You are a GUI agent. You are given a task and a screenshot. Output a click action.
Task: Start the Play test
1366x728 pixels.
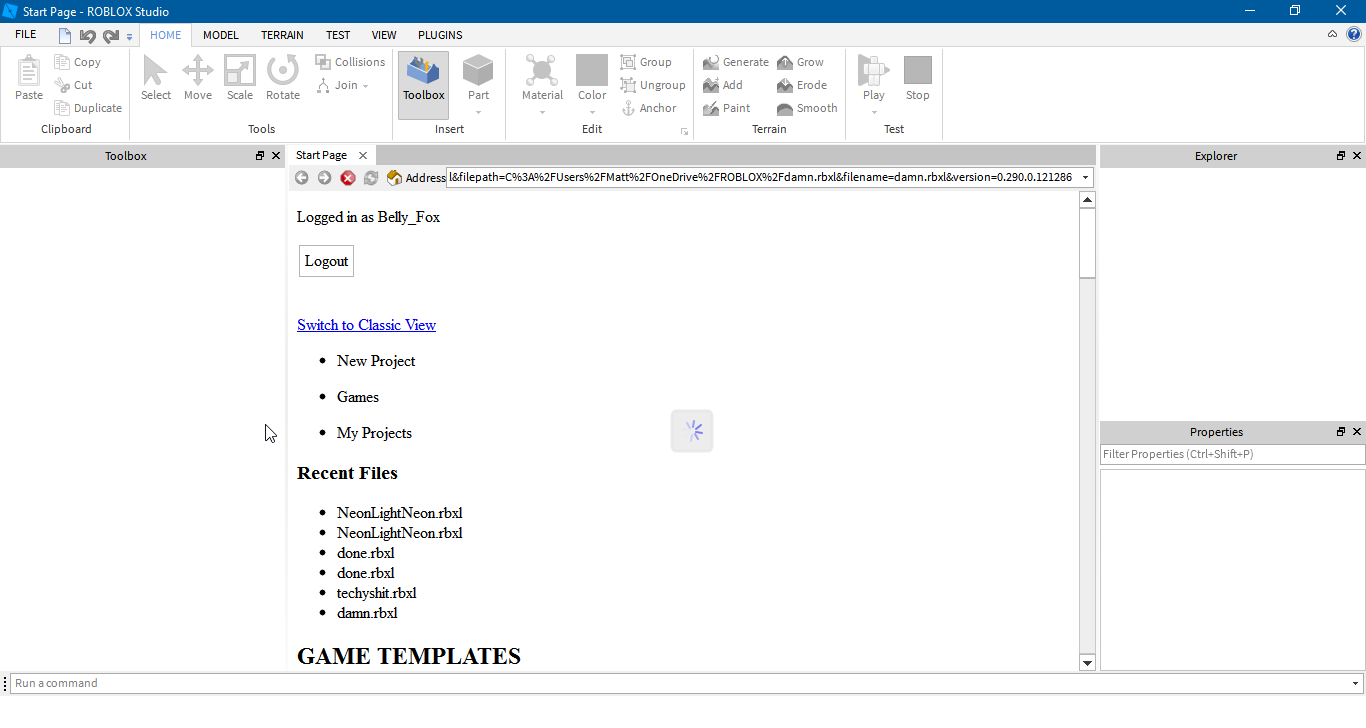click(x=874, y=80)
